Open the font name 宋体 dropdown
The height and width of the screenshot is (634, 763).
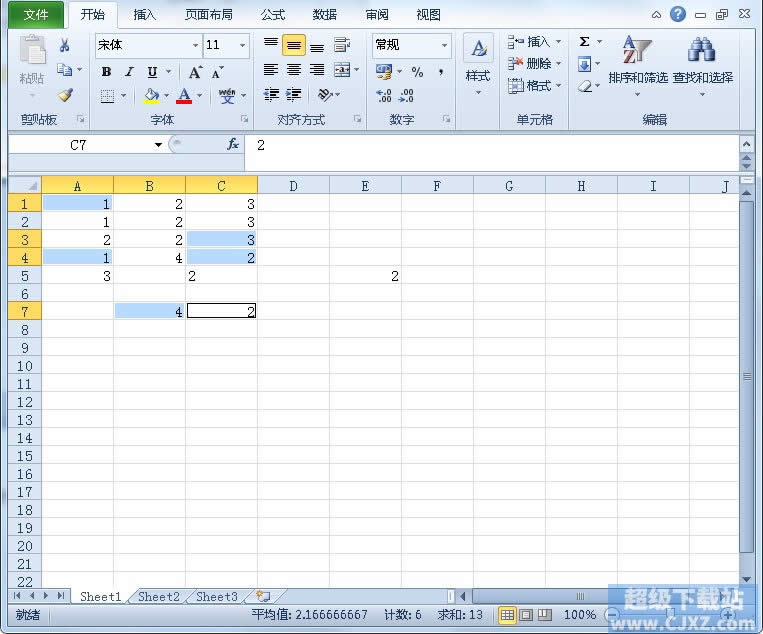click(x=195, y=45)
